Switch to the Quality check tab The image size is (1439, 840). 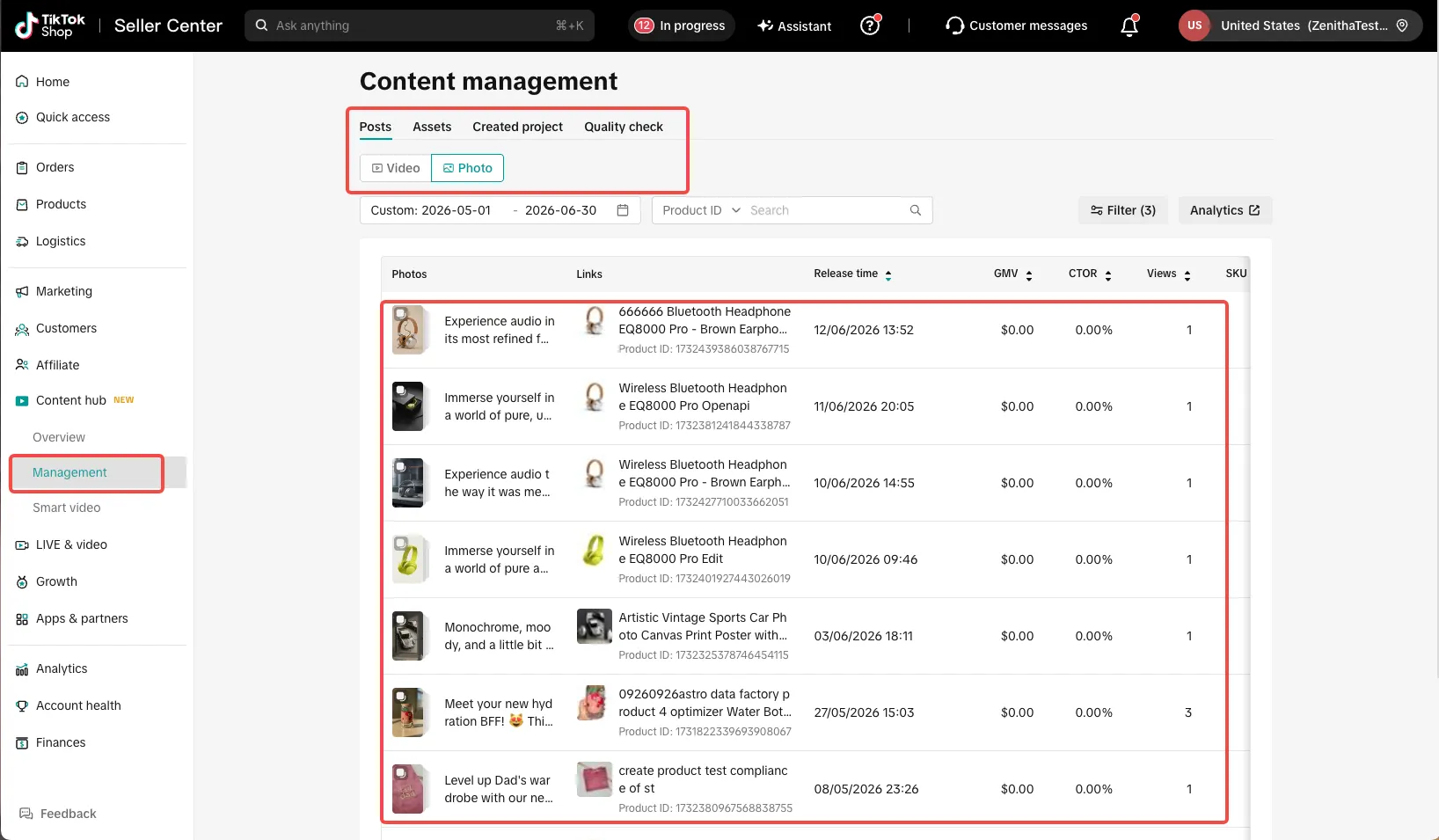point(624,127)
